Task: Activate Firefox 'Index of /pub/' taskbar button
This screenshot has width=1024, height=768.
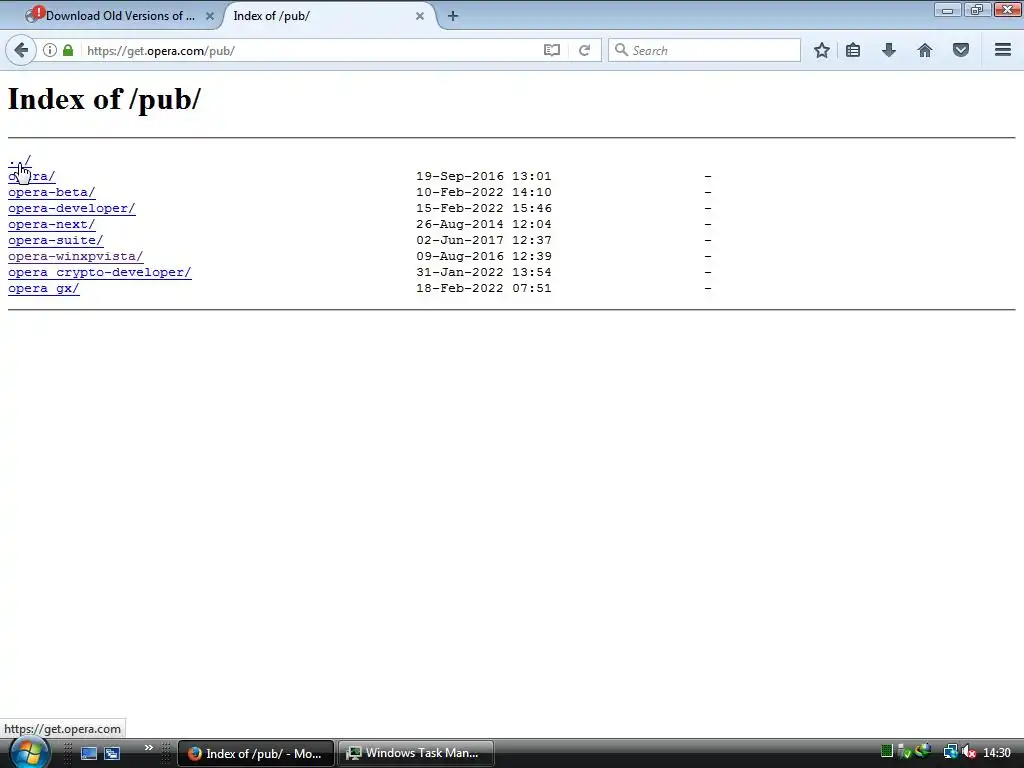Action: 256,754
